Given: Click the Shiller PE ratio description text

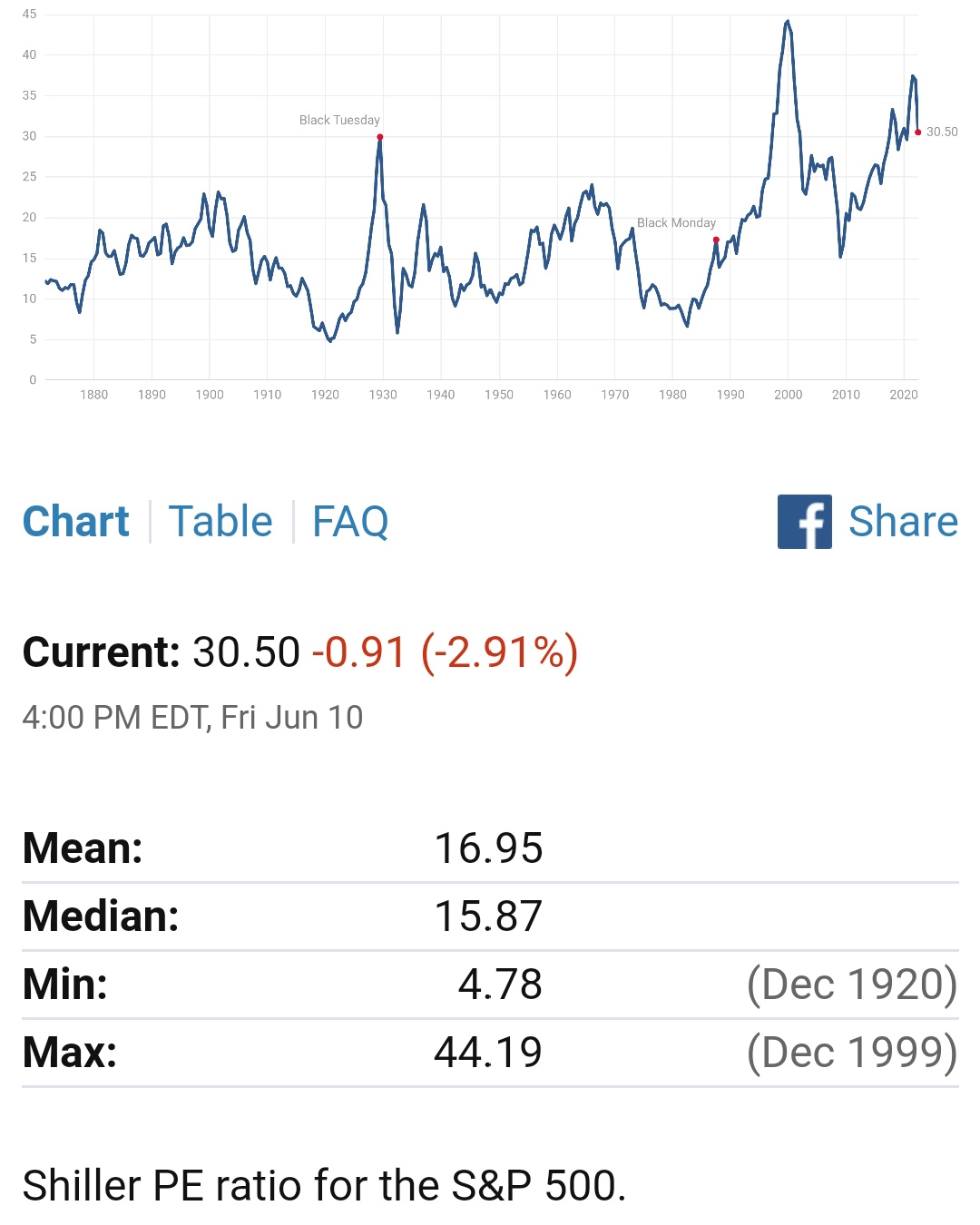Looking at the screenshot, I should point(324,1186).
